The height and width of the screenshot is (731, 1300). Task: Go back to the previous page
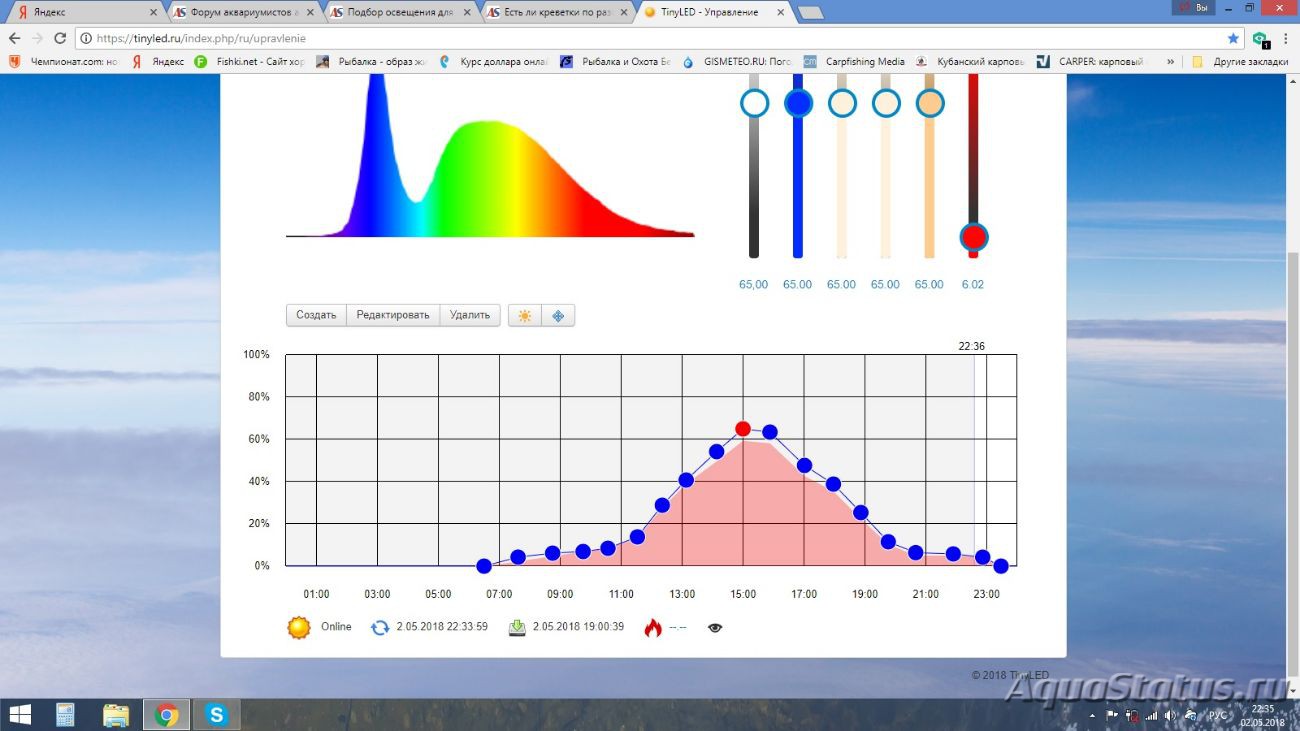coord(14,38)
